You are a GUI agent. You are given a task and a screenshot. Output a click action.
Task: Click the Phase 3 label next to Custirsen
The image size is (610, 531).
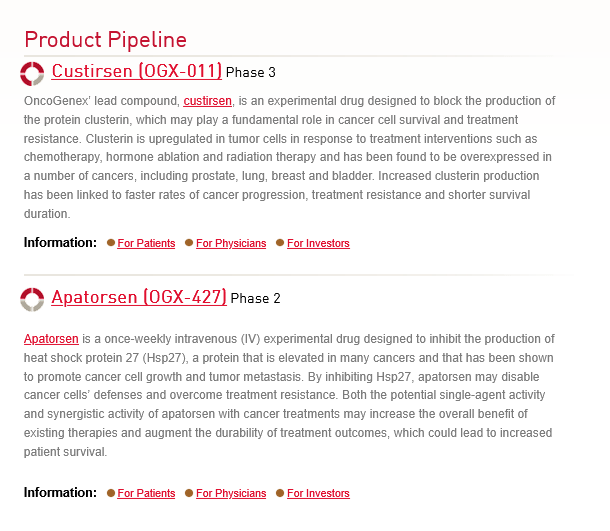(x=251, y=73)
